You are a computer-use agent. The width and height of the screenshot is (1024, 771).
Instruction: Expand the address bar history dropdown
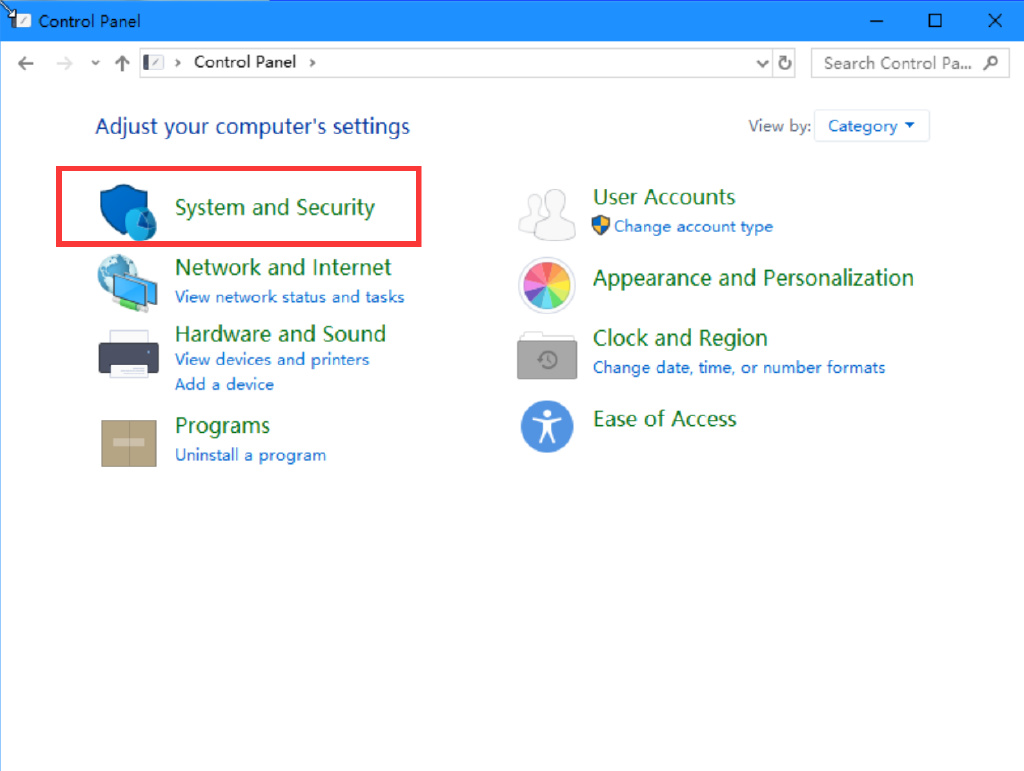(x=762, y=63)
